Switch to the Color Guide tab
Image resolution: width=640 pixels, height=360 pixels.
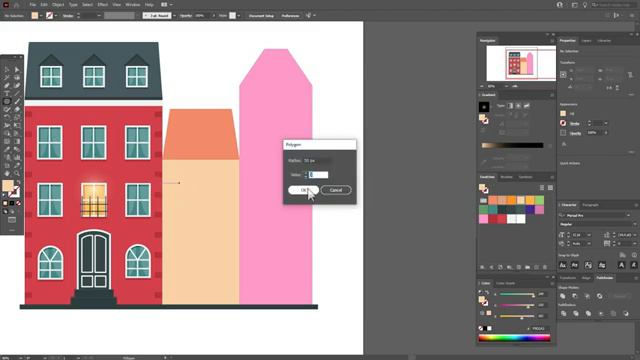pyautogui.click(x=505, y=283)
